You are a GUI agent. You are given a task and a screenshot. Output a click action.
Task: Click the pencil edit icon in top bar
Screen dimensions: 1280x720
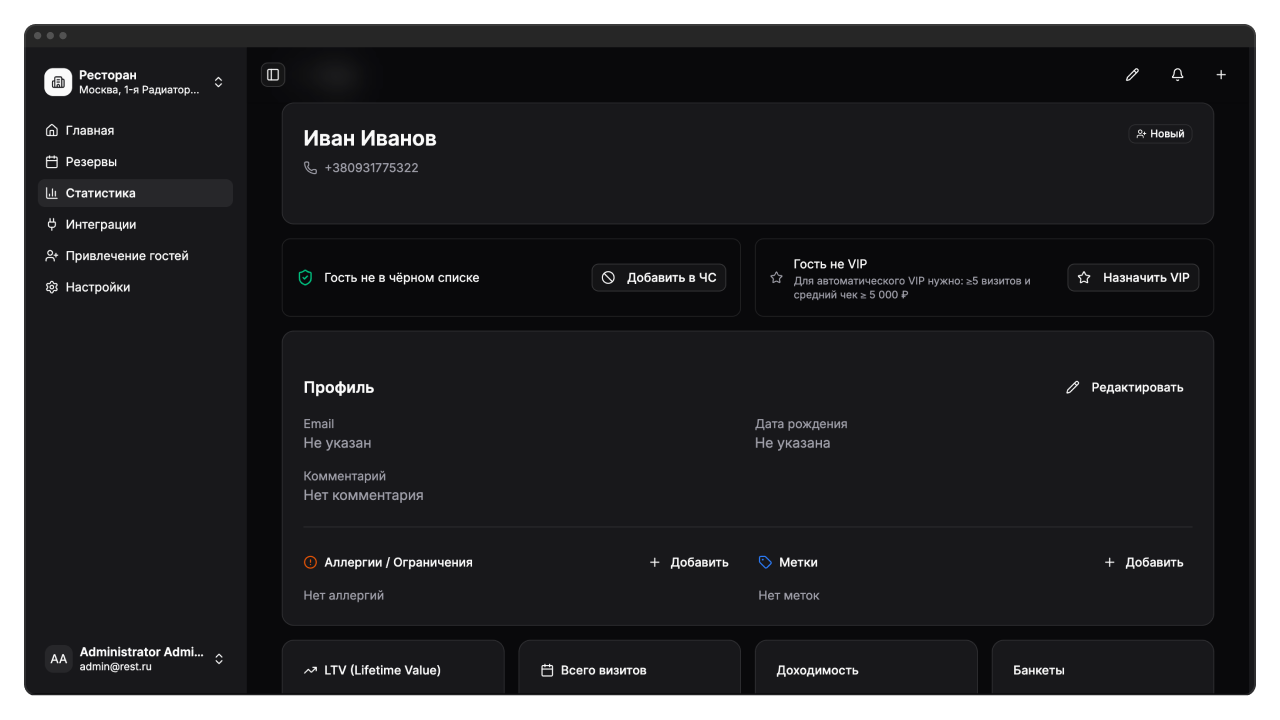[x=1132, y=75]
